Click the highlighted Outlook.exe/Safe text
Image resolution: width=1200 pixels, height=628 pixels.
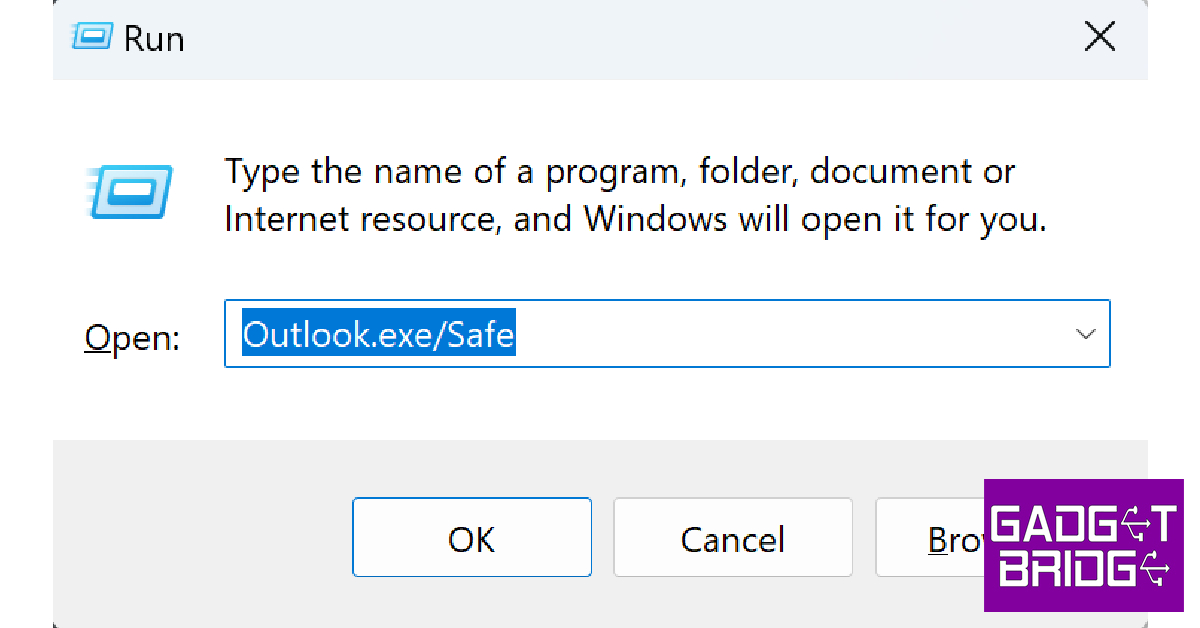click(x=379, y=334)
